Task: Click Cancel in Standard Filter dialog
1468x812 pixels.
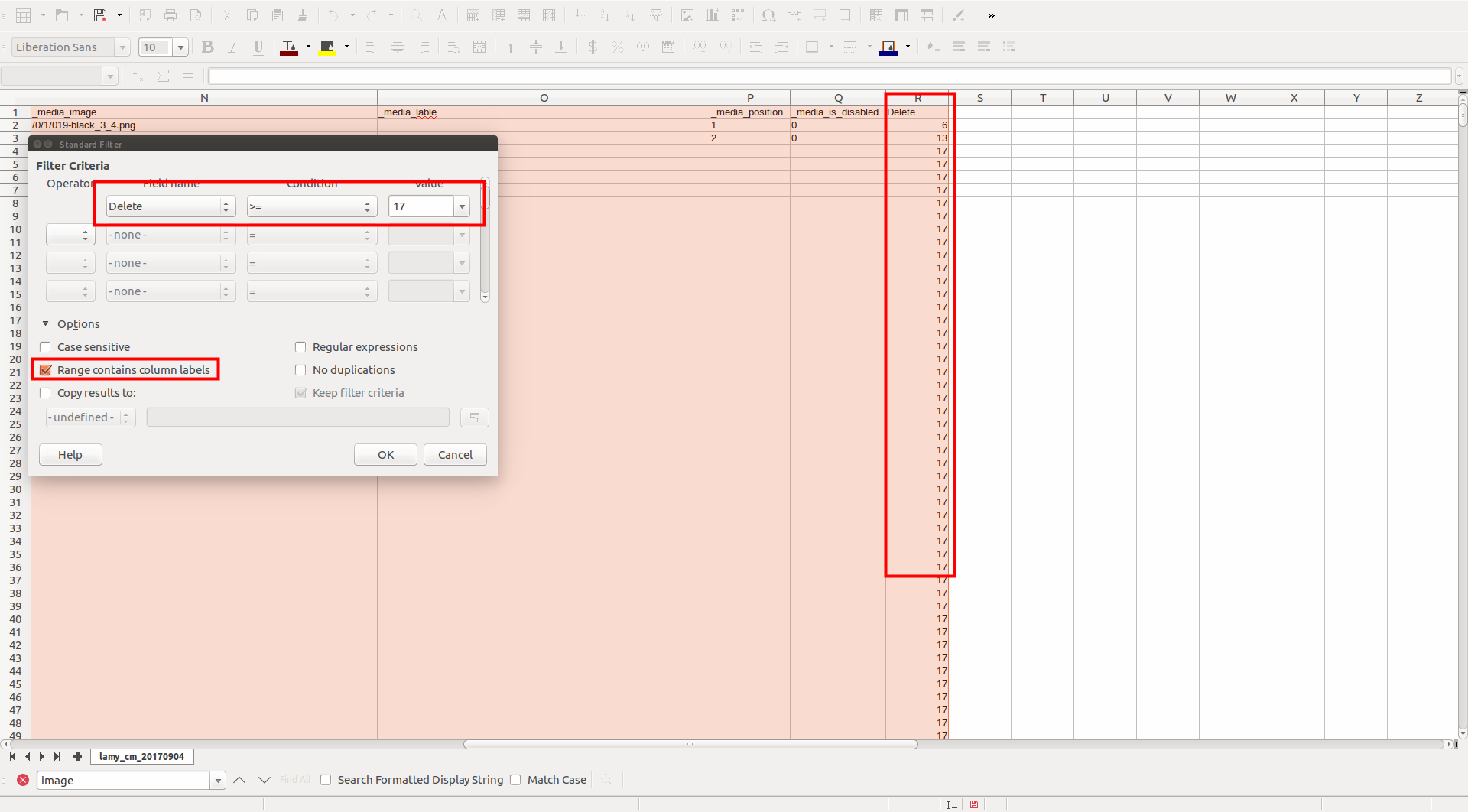Action: click(455, 455)
